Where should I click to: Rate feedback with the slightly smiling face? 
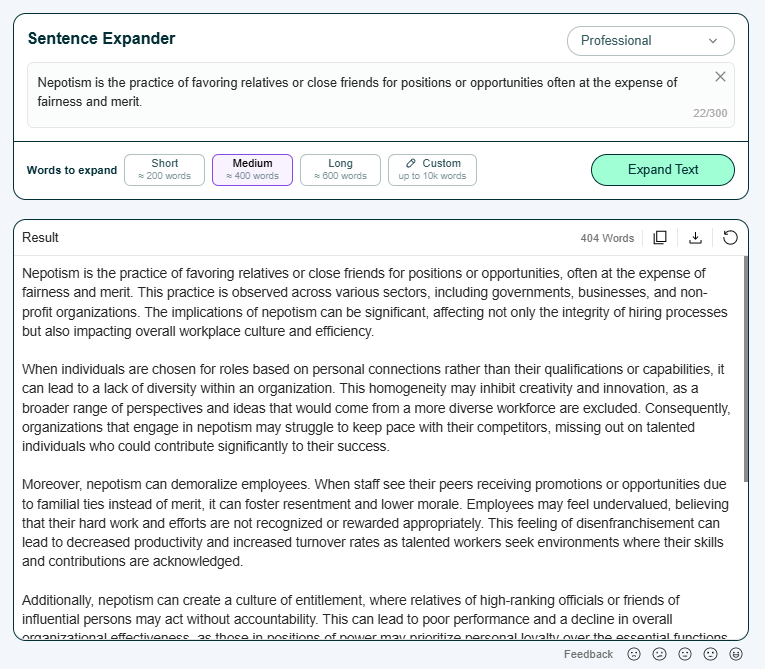(710, 654)
